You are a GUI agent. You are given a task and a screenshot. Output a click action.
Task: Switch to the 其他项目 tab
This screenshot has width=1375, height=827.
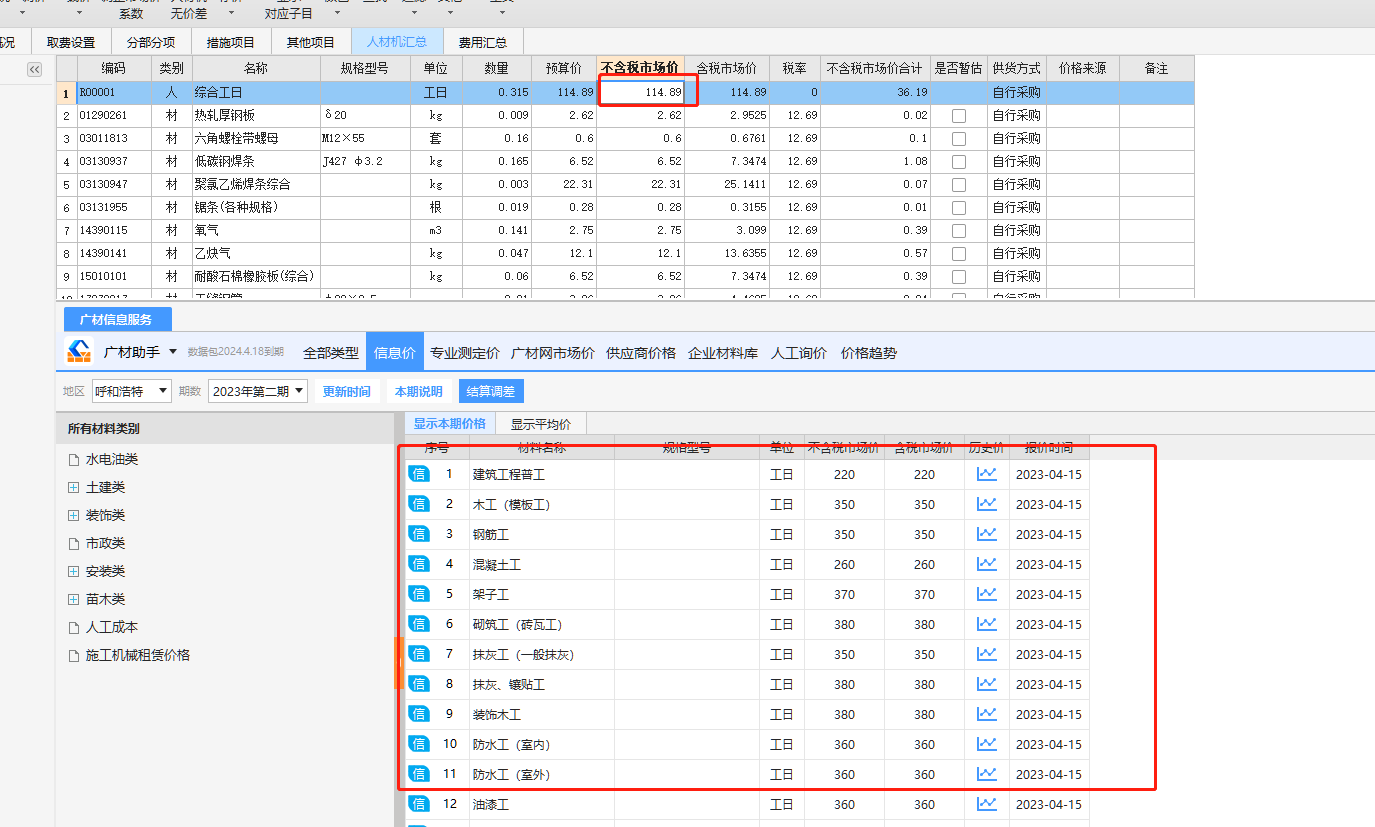311,42
